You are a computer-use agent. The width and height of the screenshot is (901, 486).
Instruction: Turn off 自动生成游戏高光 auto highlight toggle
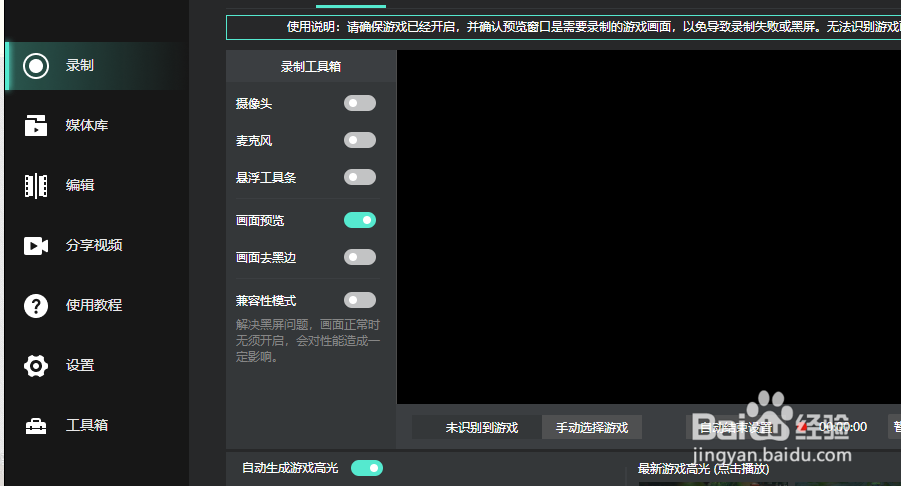tap(367, 468)
